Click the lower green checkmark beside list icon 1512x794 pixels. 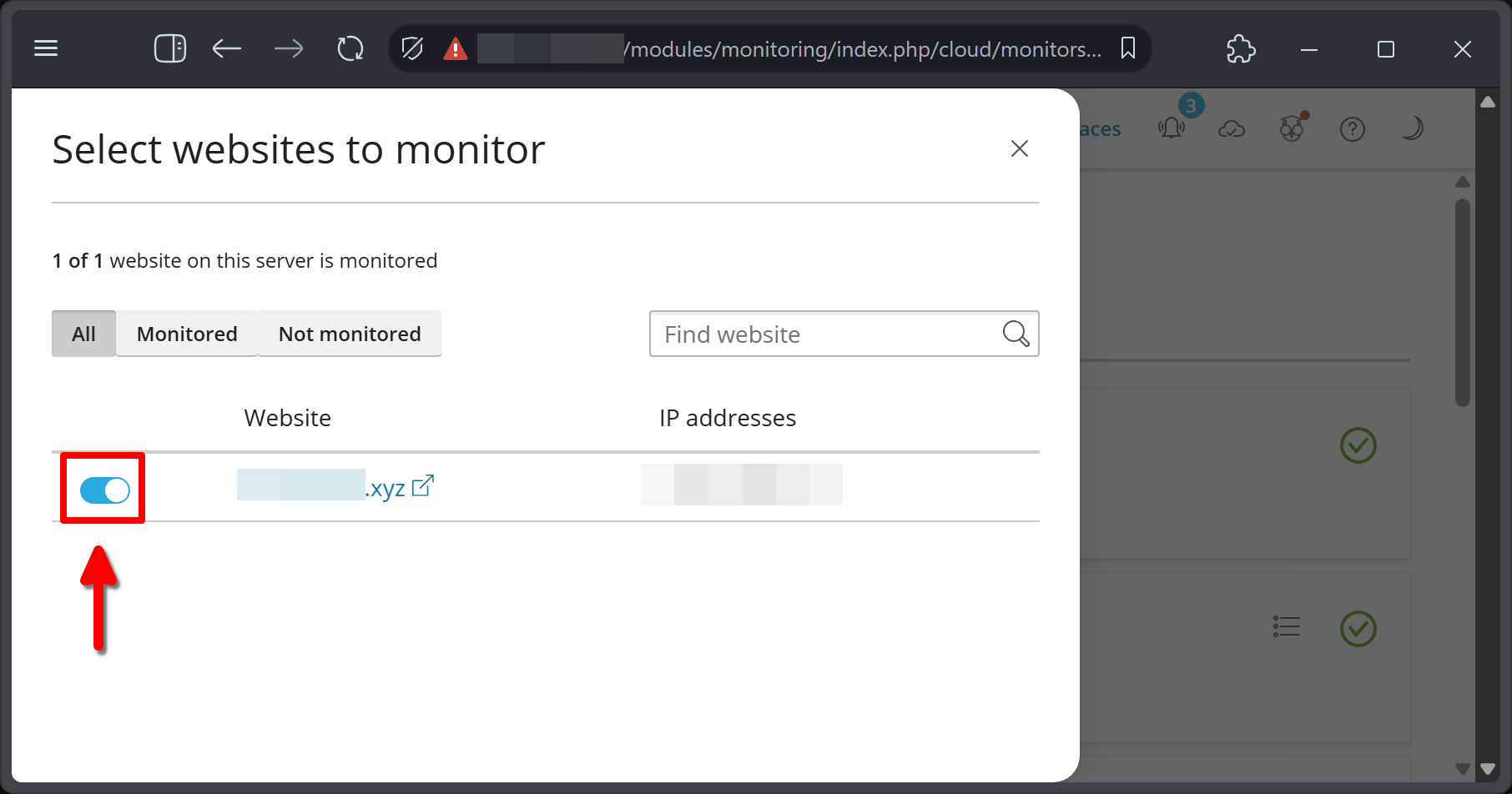(1358, 629)
